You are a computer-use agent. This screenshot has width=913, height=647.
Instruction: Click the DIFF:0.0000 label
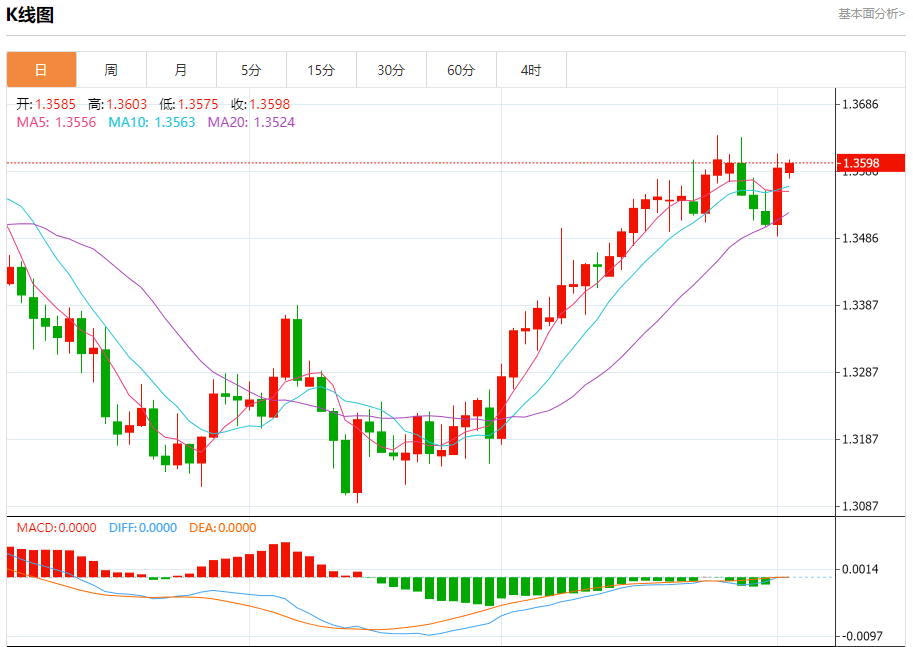(143, 528)
